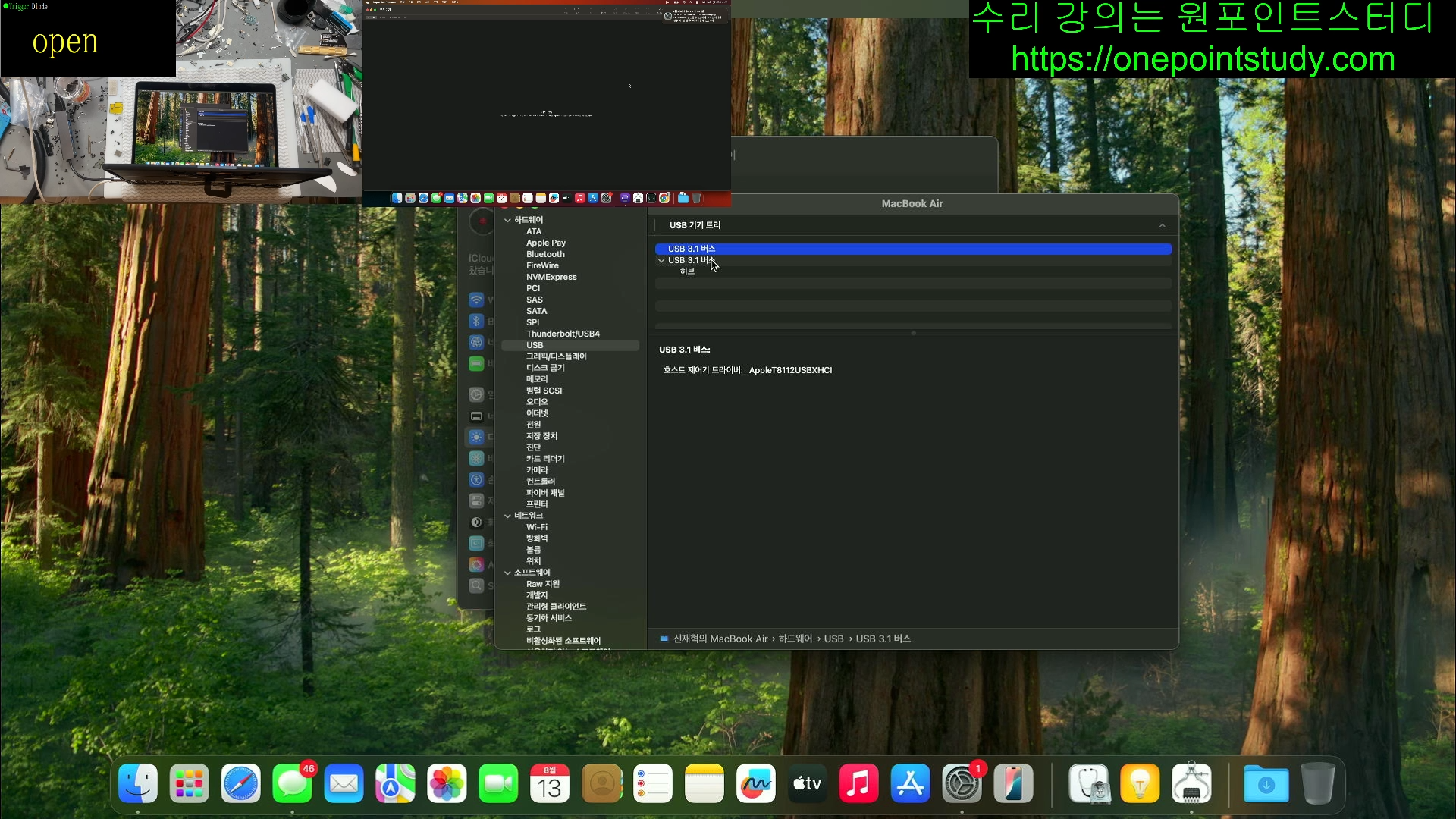The height and width of the screenshot is (819, 1456).
Task: Collapse the 하드웨어 section
Action: point(507,220)
